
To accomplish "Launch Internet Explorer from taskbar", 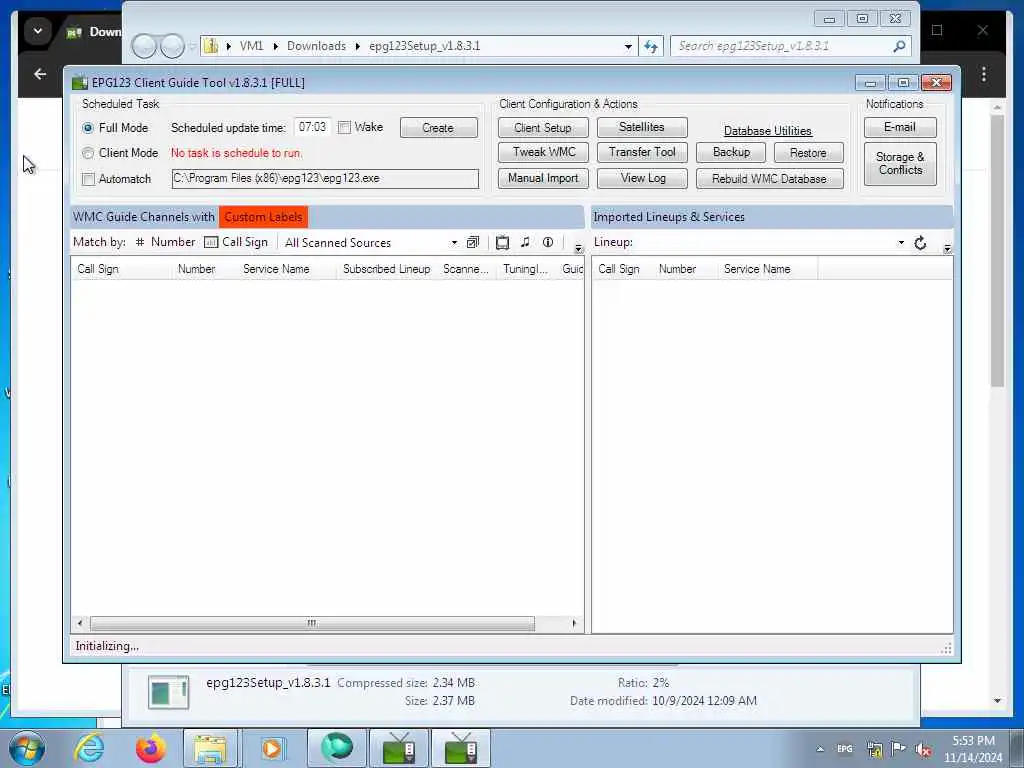I will coord(89,748).
